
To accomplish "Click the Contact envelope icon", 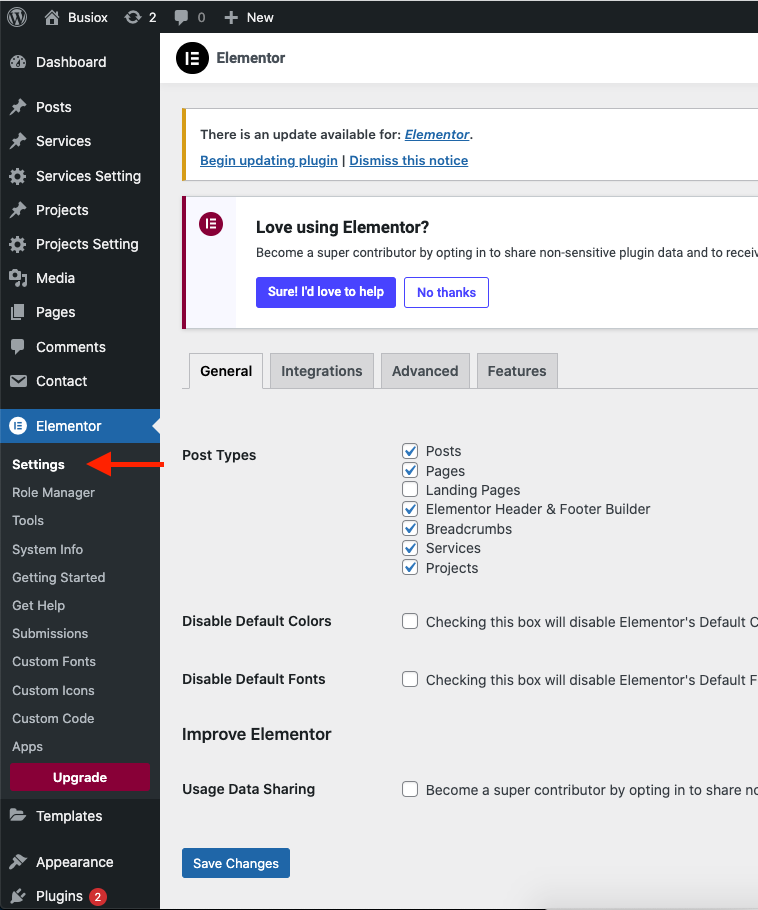I will [18, 381].
